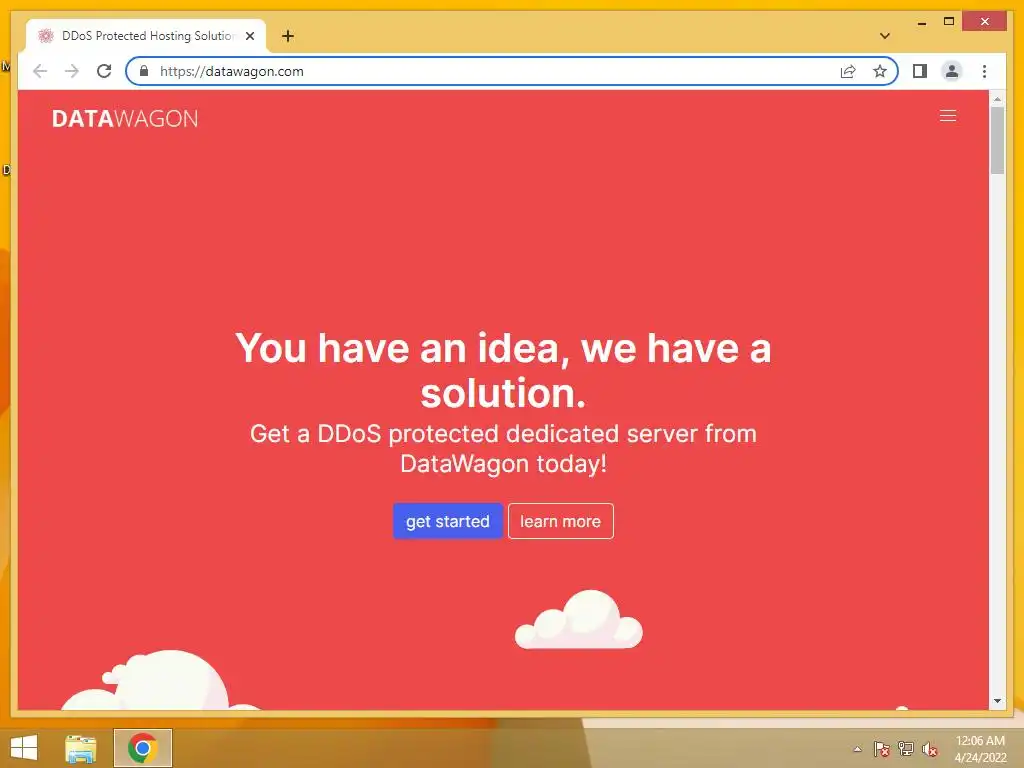This screenshot has height=768, width=1024.
Task: Click the Action Center flag icon
Action: [x=882, y=749]
